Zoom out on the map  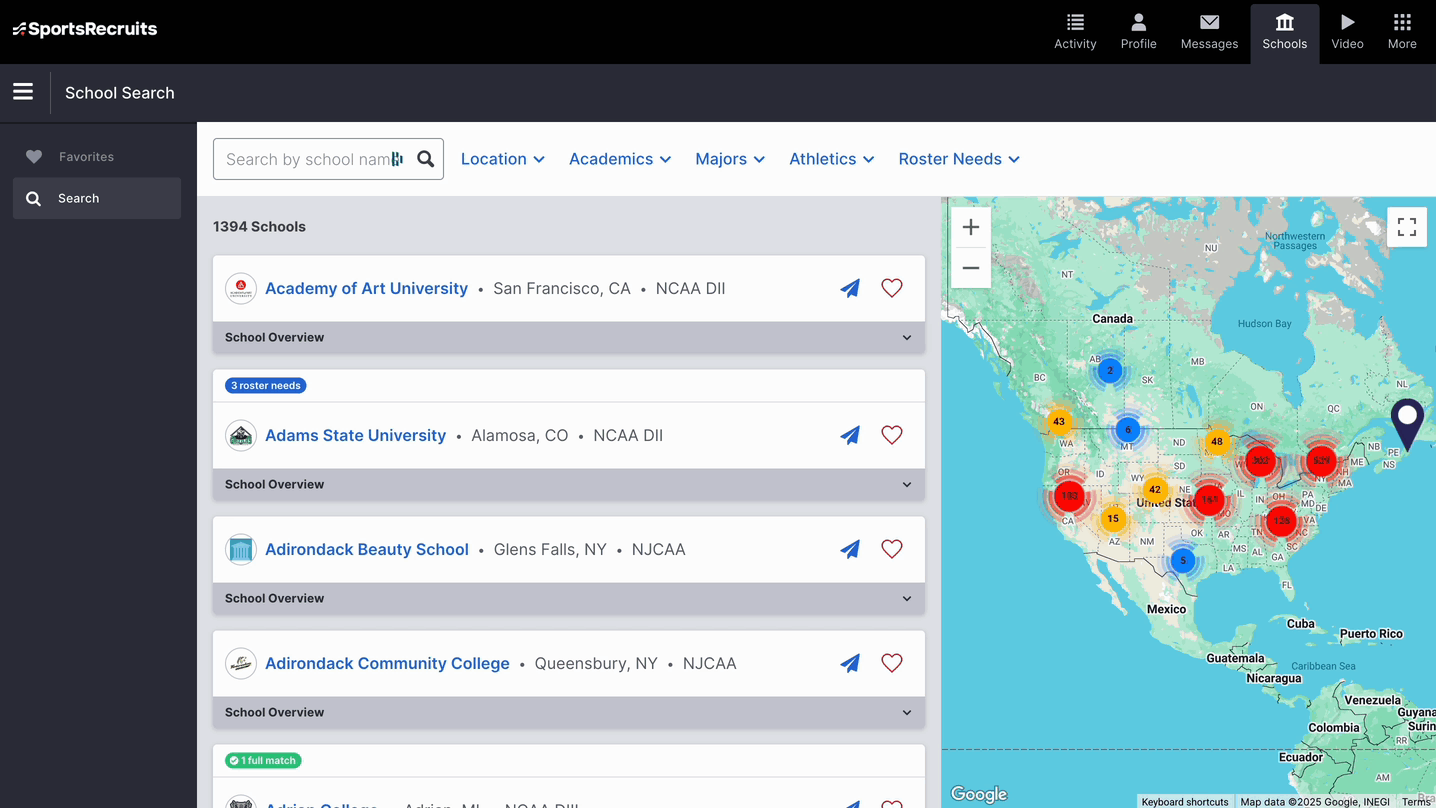click(971, 268)
